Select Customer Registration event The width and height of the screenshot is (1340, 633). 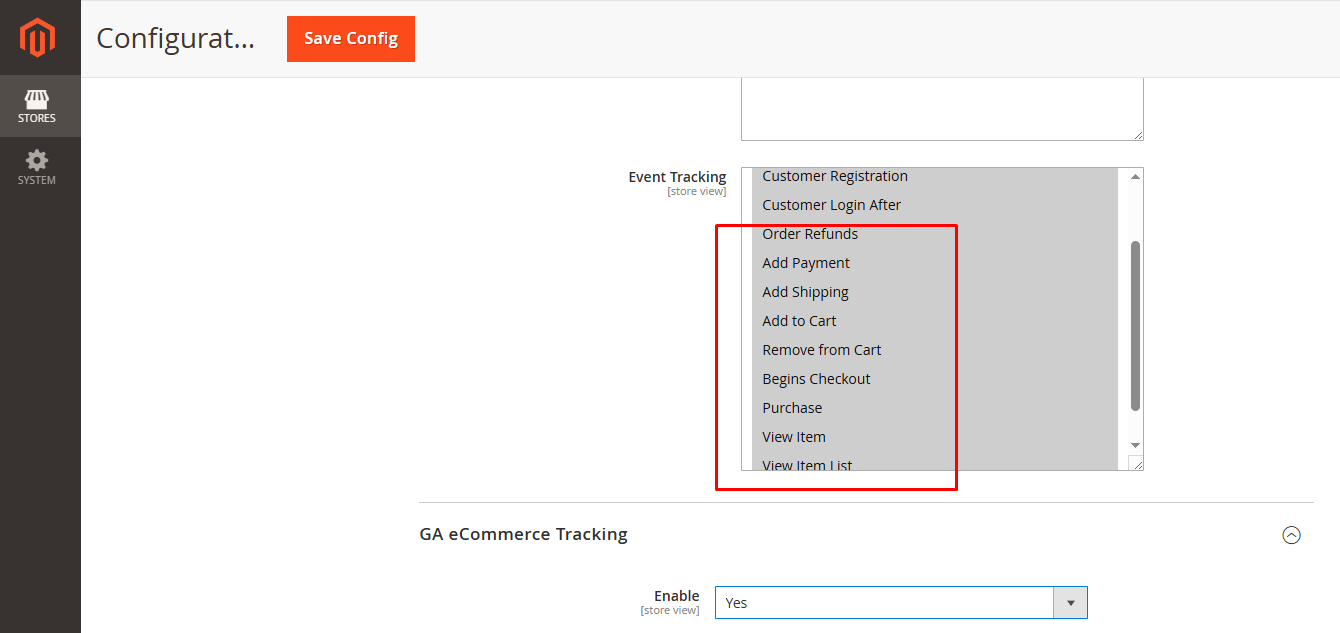835,176
